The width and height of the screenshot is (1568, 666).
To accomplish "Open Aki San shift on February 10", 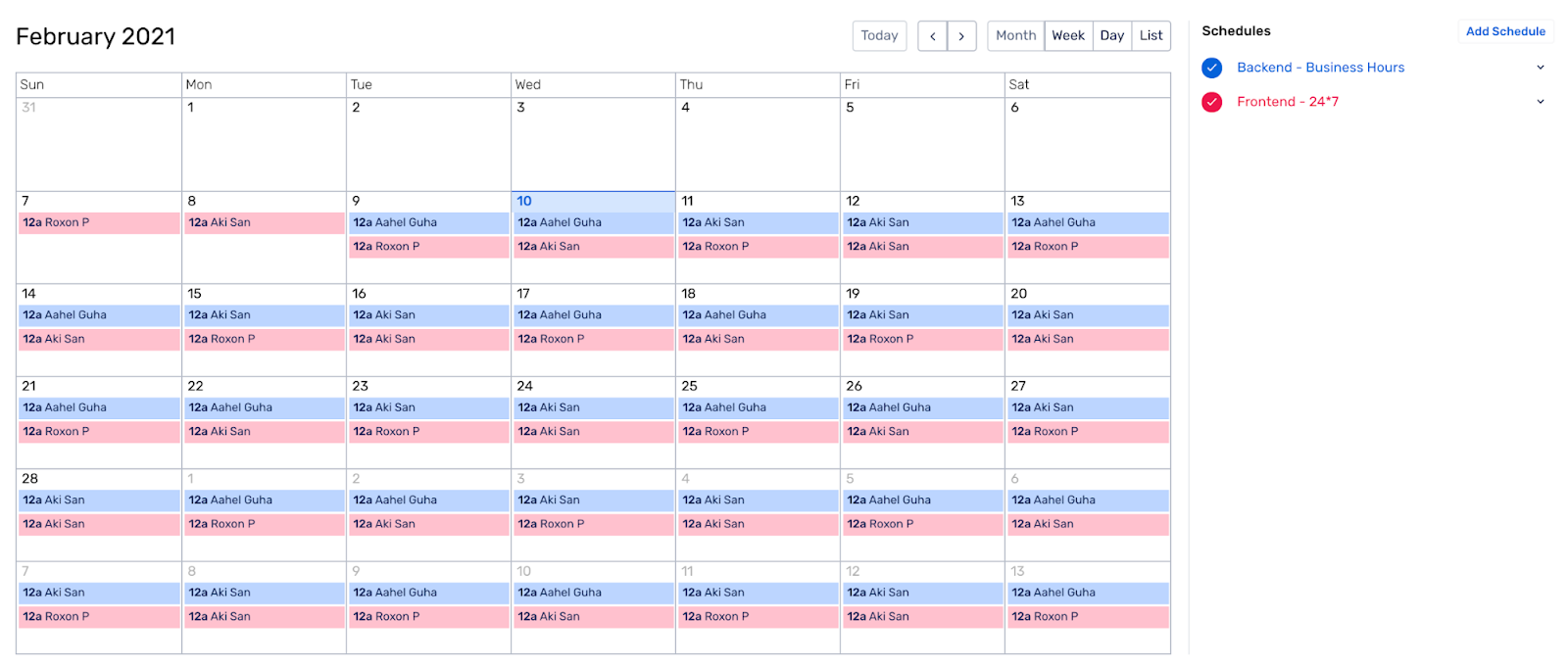I will (x=594, y=247).
